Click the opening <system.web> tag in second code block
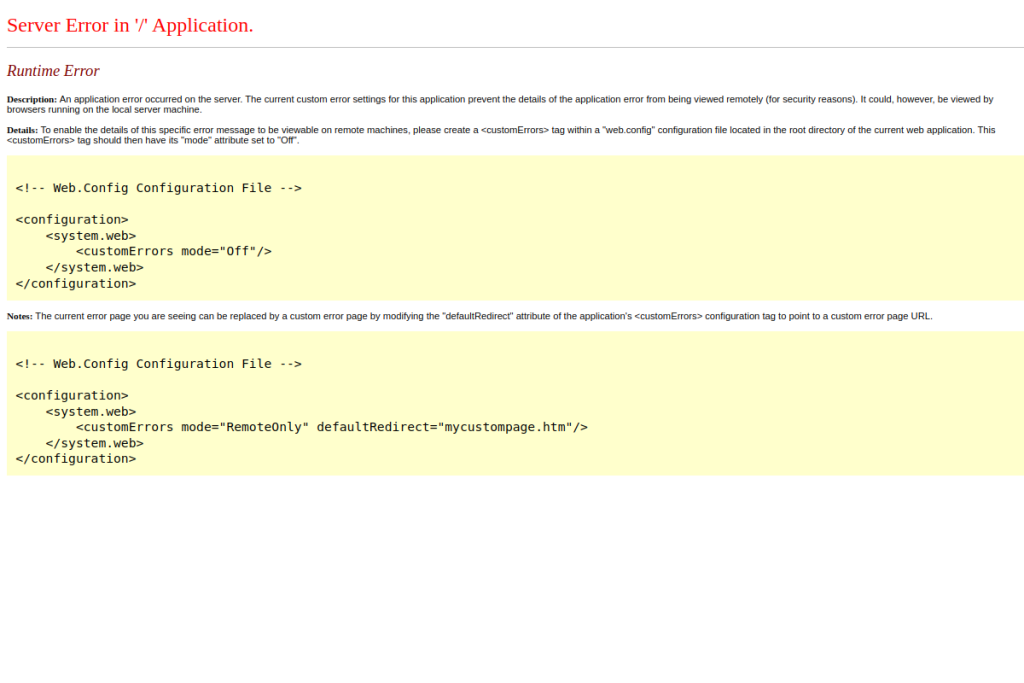 (91, 411)
